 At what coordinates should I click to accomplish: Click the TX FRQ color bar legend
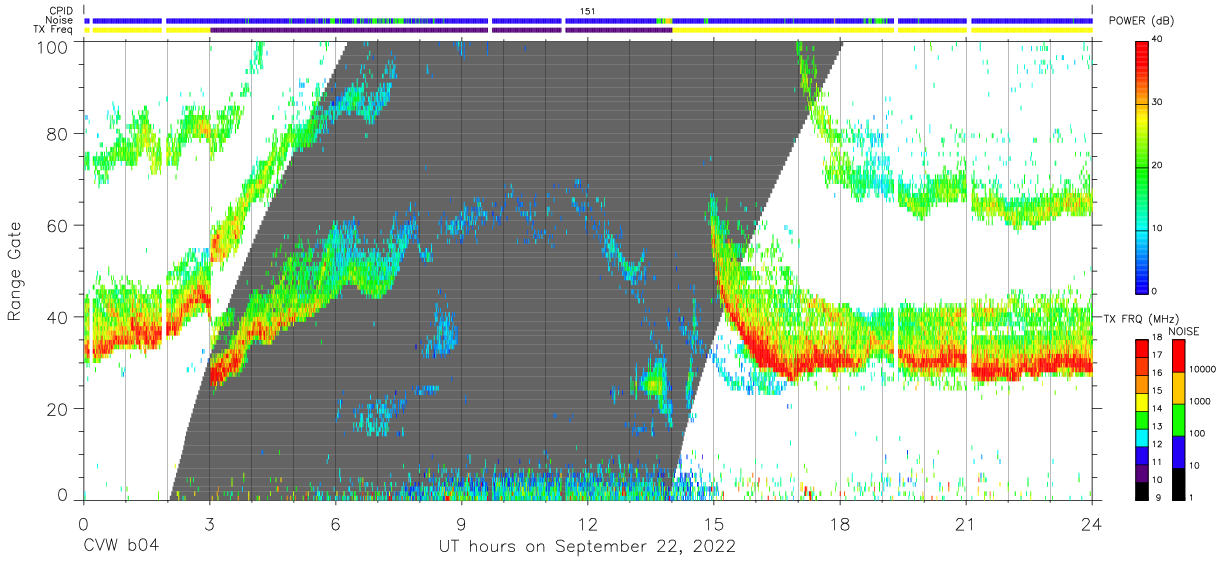[1142, 419]
